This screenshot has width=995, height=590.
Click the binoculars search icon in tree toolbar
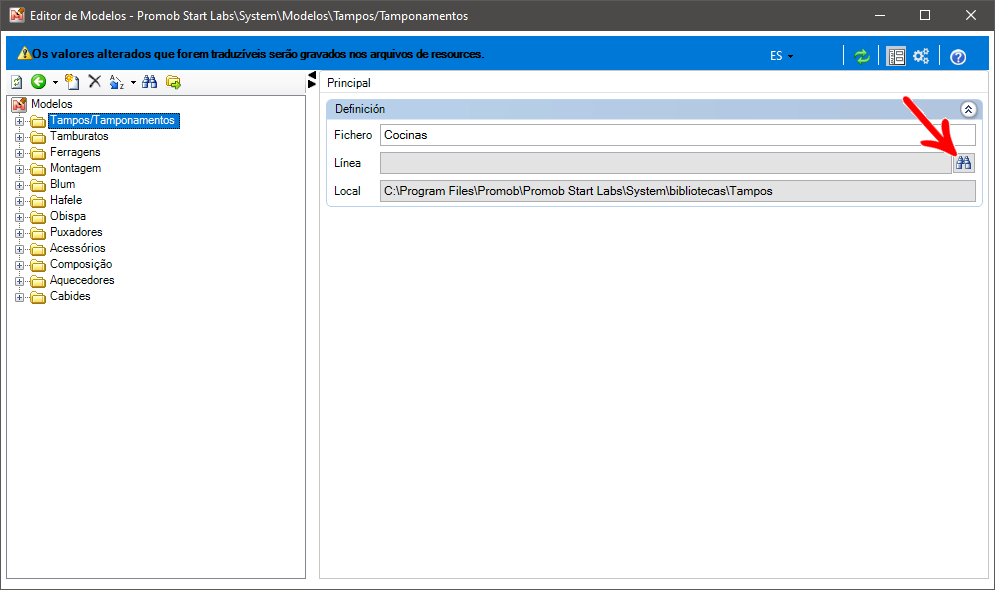(150, 82)
